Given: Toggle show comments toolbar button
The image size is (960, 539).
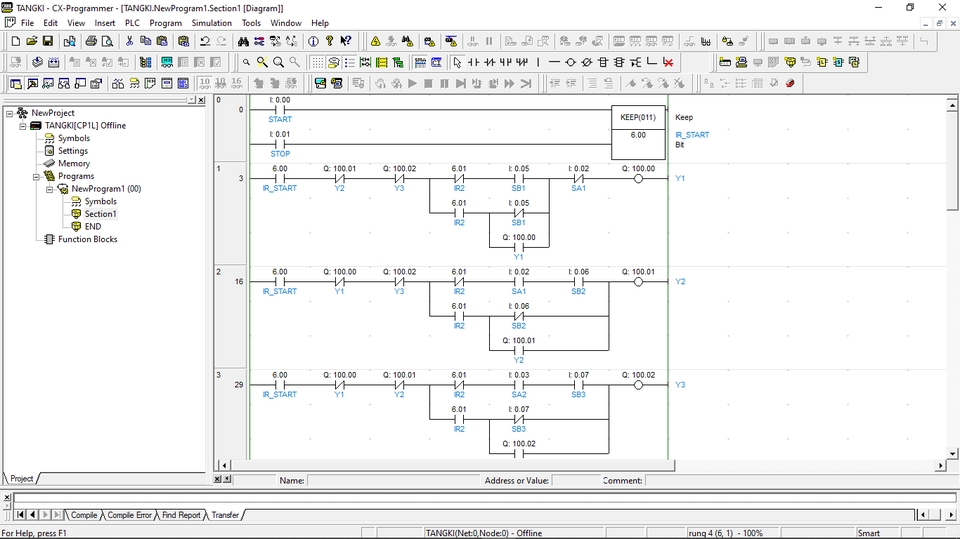Looking at the screenshot, I should [333, 62].
